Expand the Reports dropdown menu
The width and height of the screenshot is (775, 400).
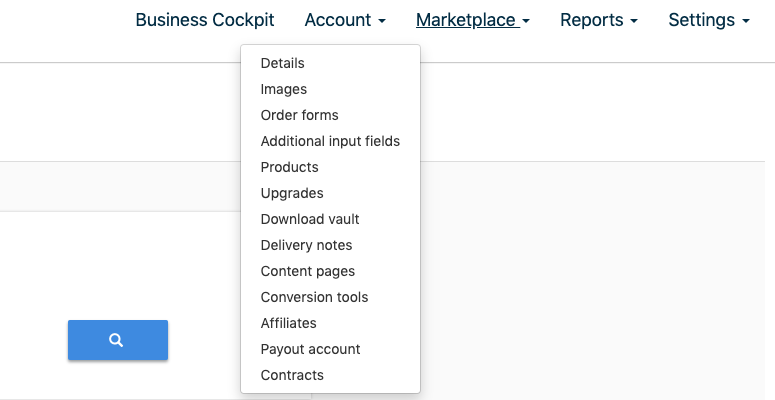pos(598,20)
